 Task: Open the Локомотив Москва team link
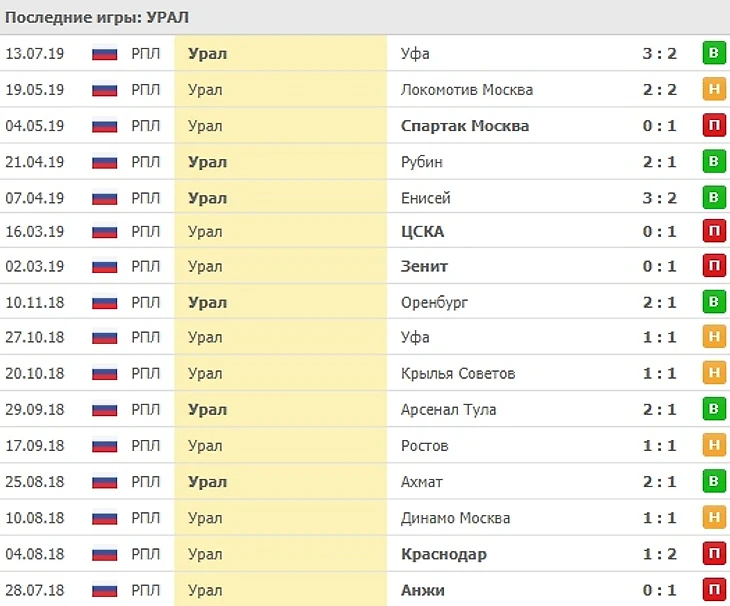466,90
